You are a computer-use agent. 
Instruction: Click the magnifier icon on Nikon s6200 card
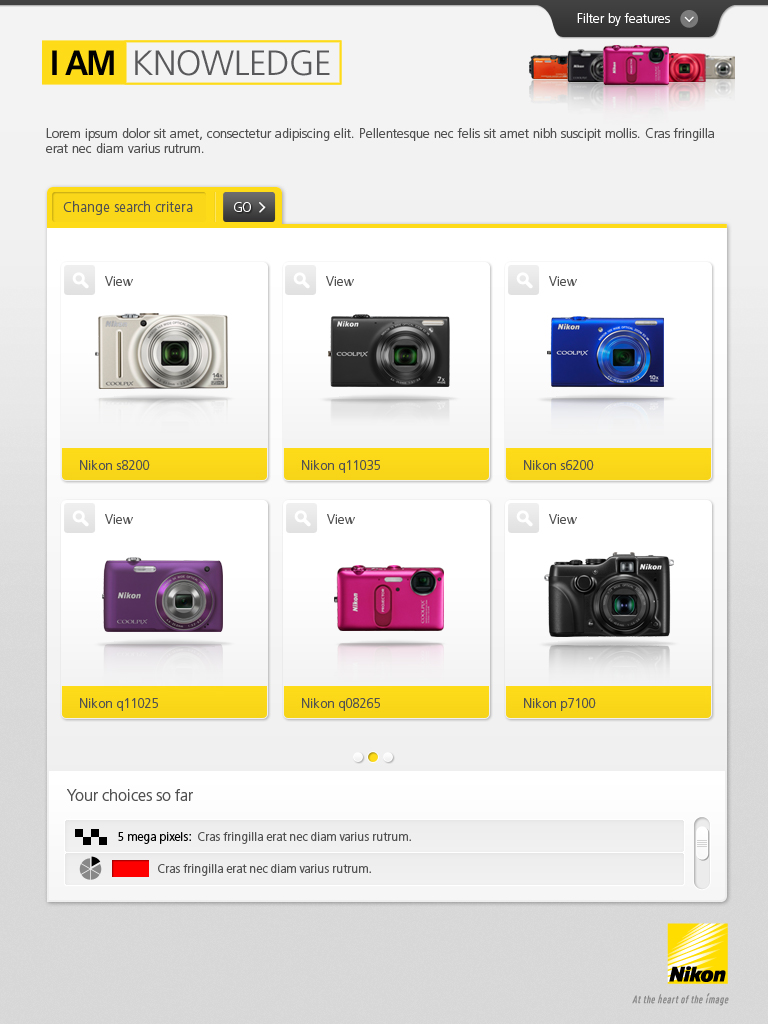point(524,280)
